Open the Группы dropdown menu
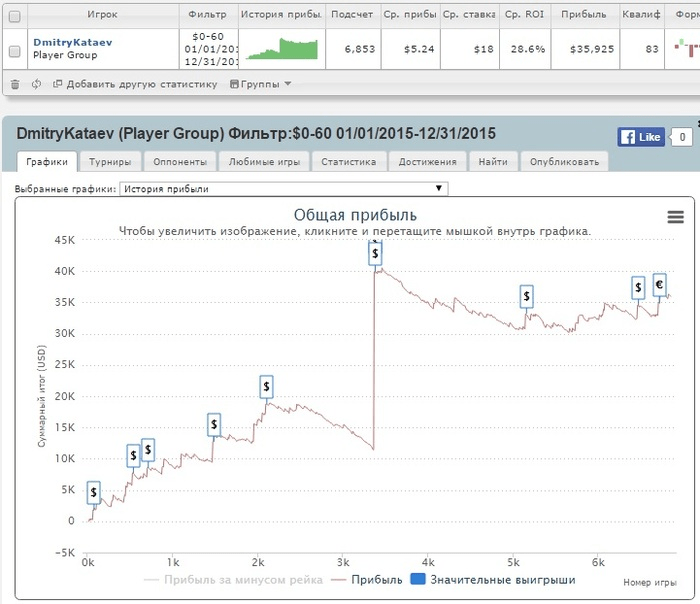The image size is (700, 604). point(260,84)
